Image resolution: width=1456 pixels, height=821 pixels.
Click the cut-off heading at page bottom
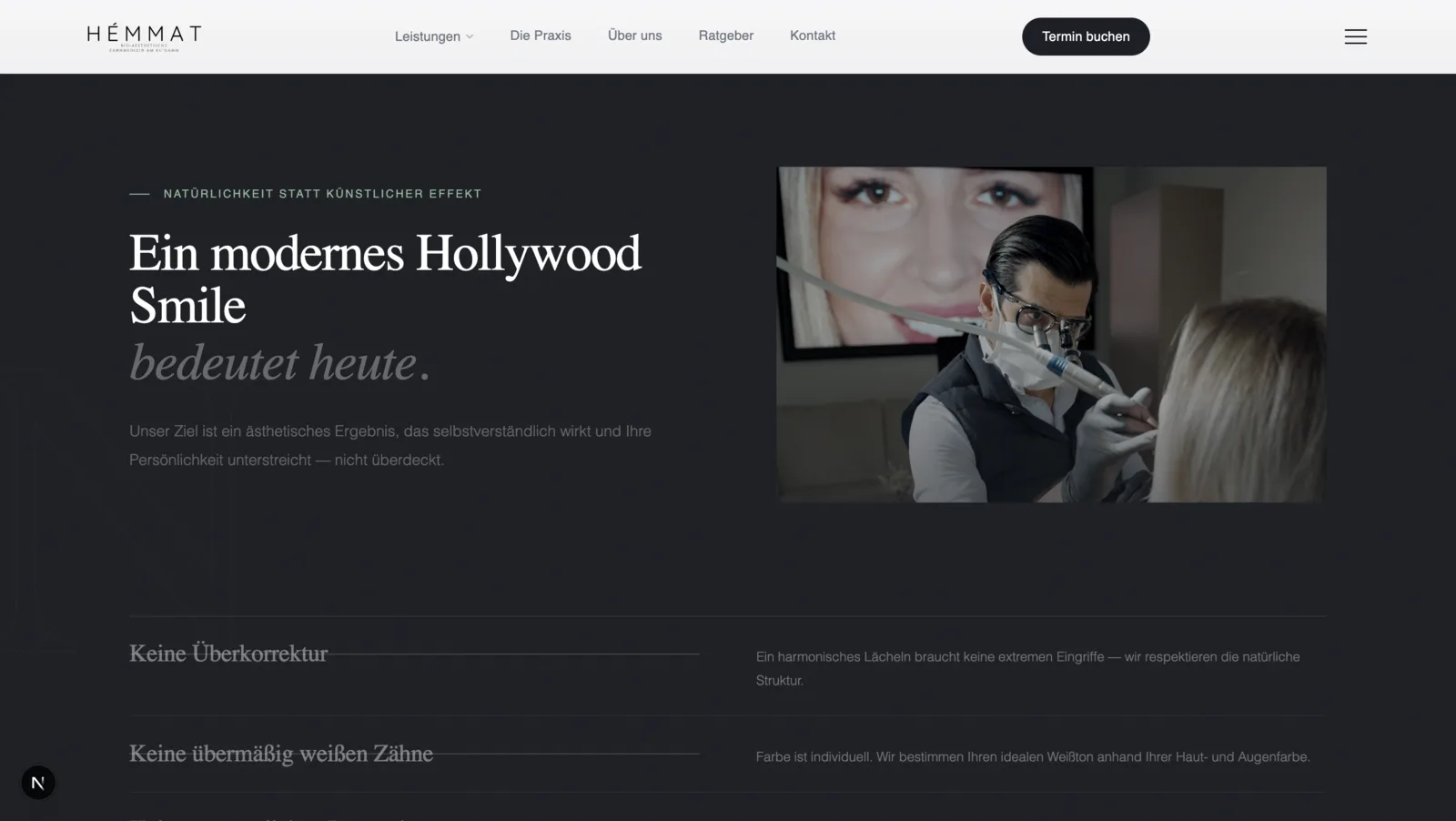(273, 816)
